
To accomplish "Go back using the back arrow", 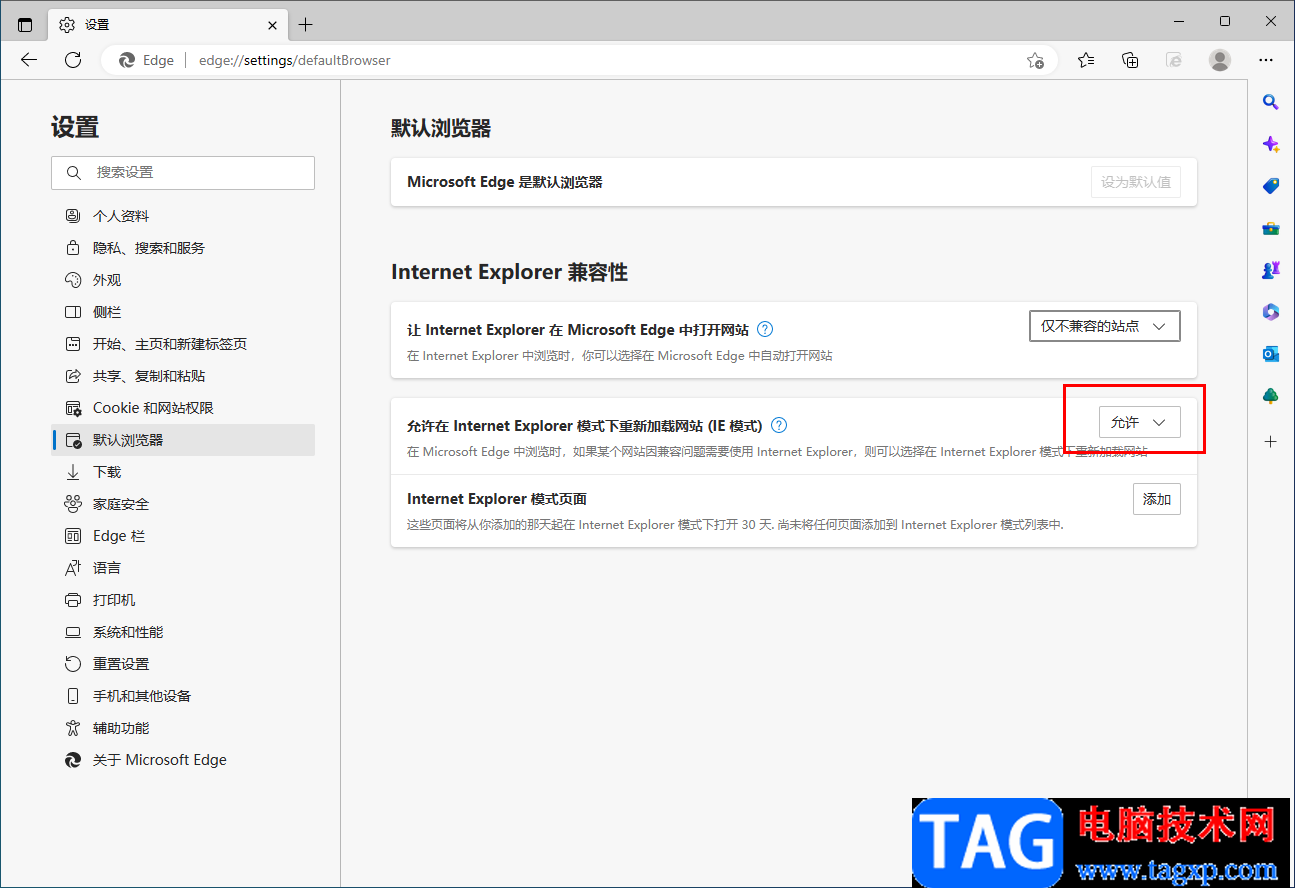I will coord(29,60).
